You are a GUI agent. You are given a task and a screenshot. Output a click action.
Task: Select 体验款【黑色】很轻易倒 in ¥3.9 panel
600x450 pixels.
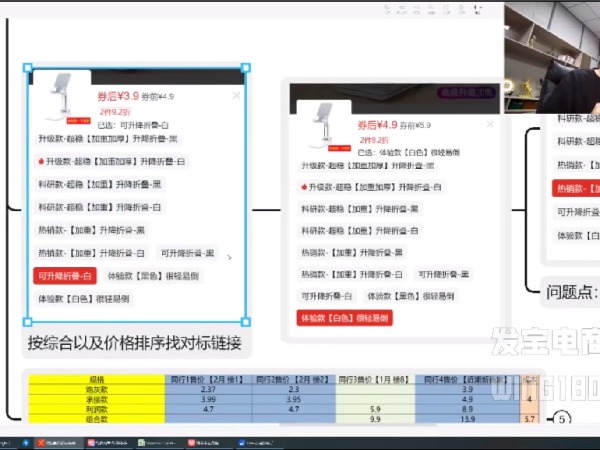coord(153,276)
